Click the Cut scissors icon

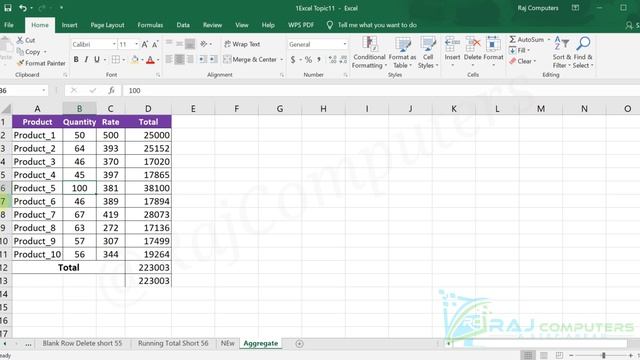20,40
